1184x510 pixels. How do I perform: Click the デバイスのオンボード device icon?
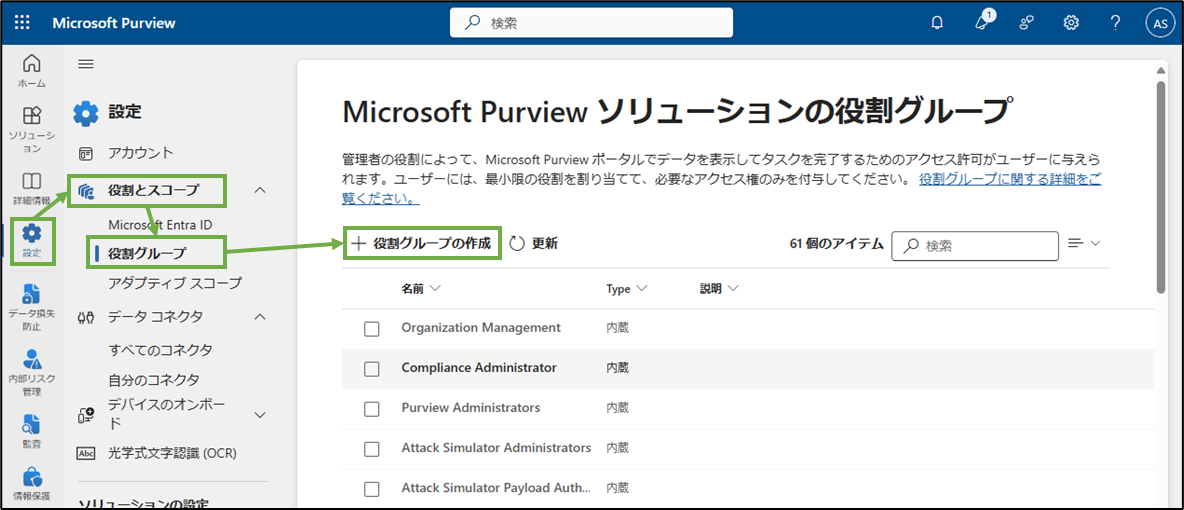tap(86, 415)
